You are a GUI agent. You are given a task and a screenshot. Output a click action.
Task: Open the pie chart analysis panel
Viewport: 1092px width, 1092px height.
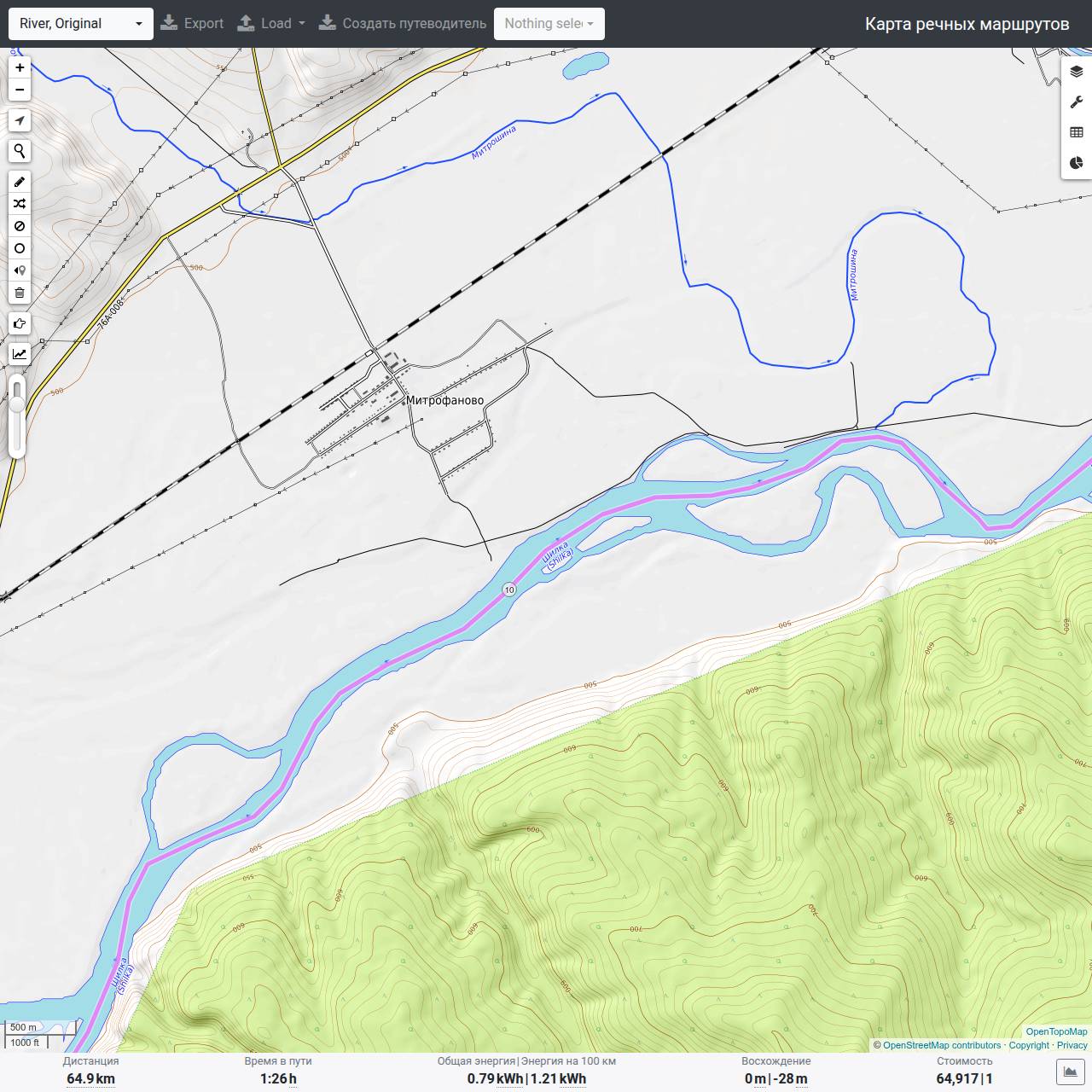pyautogui.click(x=1077, y=163)
